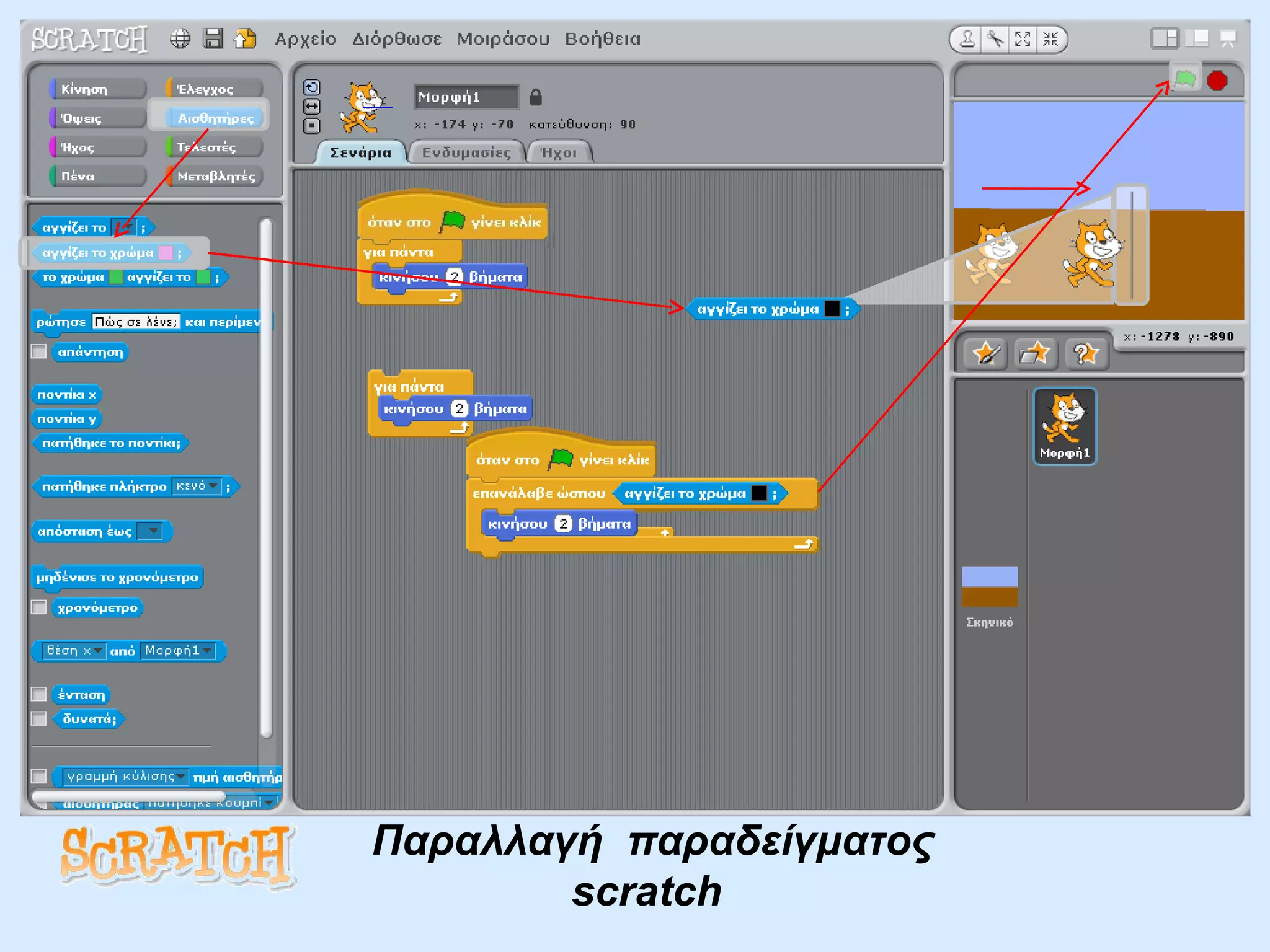1270x952 pixels.
Task: Click the ποντίκι y block
Action: pos(67,419)
